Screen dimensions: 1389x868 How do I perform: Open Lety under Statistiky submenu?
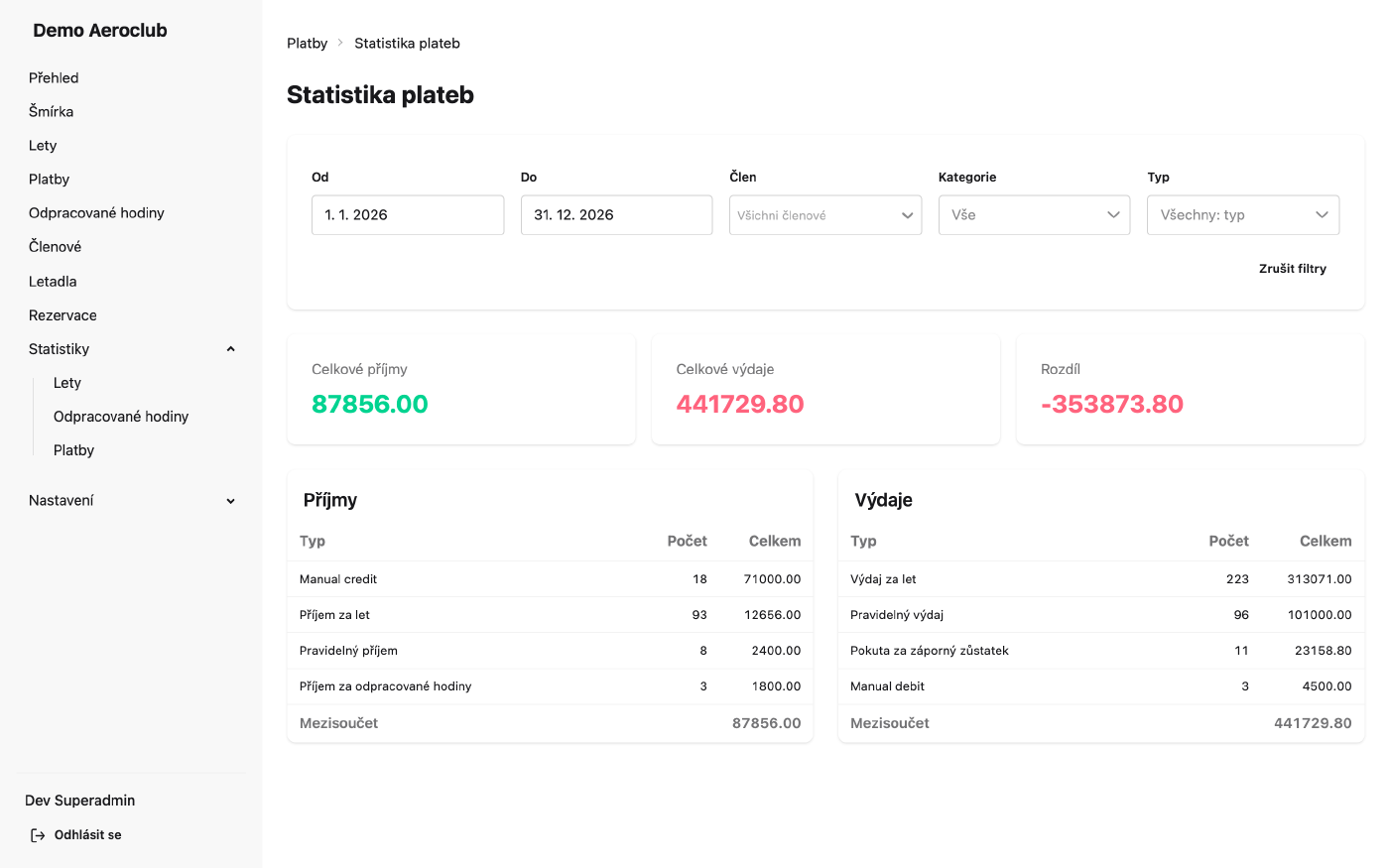[67, 383]
